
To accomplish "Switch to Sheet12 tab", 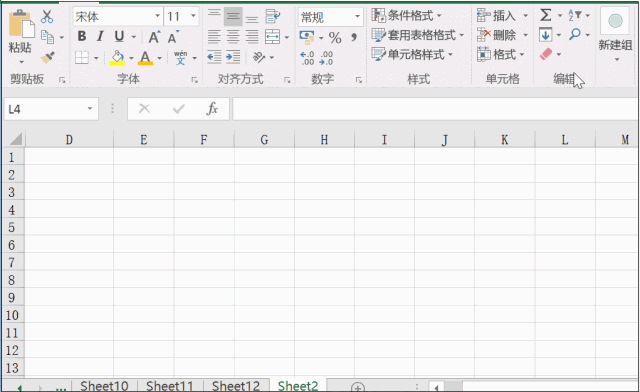I will point(236,386).
